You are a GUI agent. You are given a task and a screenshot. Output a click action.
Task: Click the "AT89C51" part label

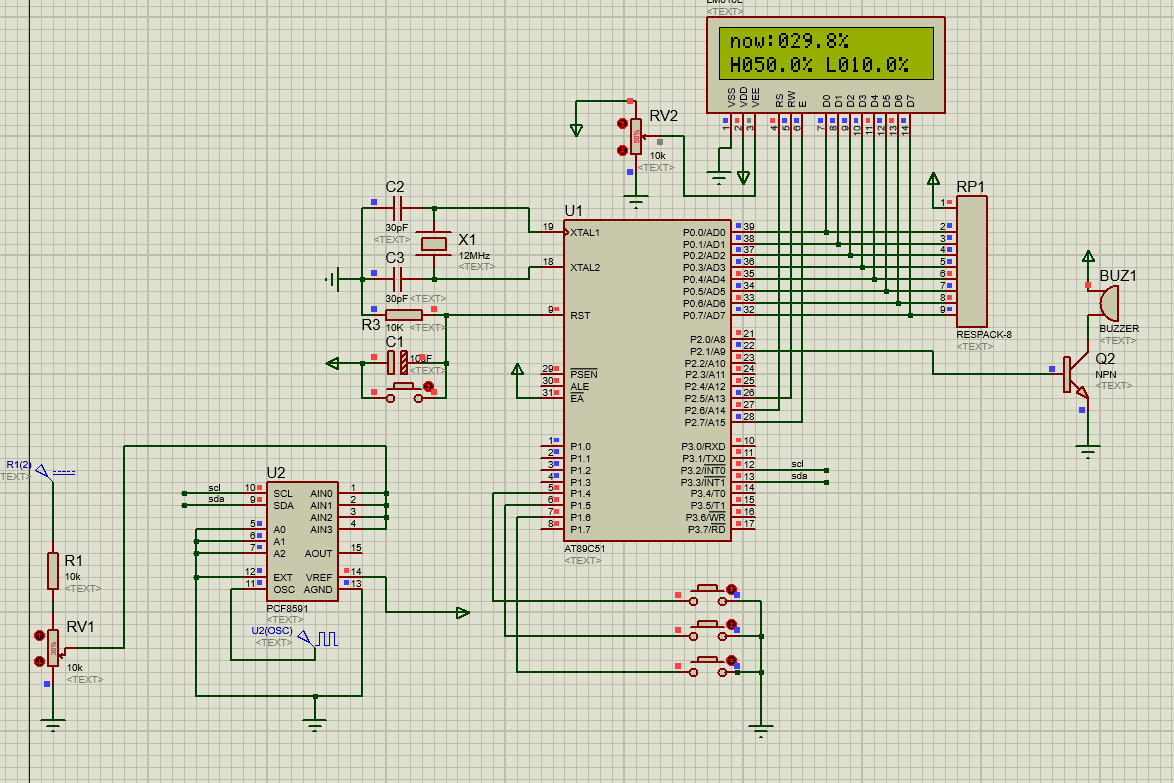(585, 549)
